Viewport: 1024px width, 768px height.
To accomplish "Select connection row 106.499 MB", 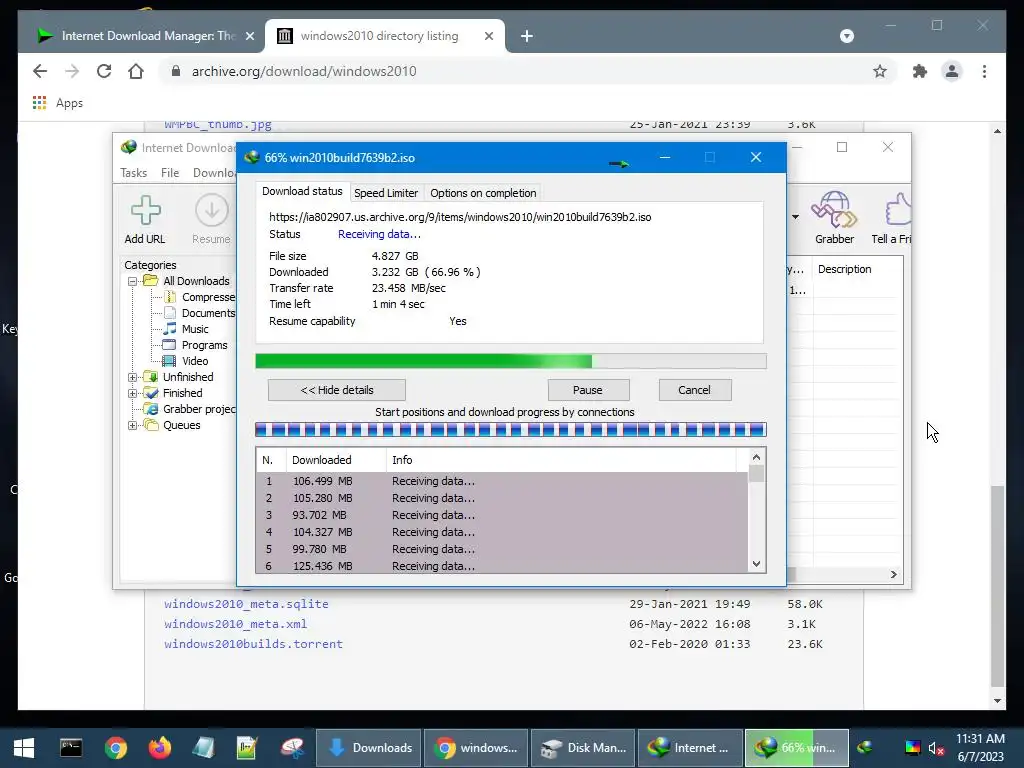I will click(502, 481).
